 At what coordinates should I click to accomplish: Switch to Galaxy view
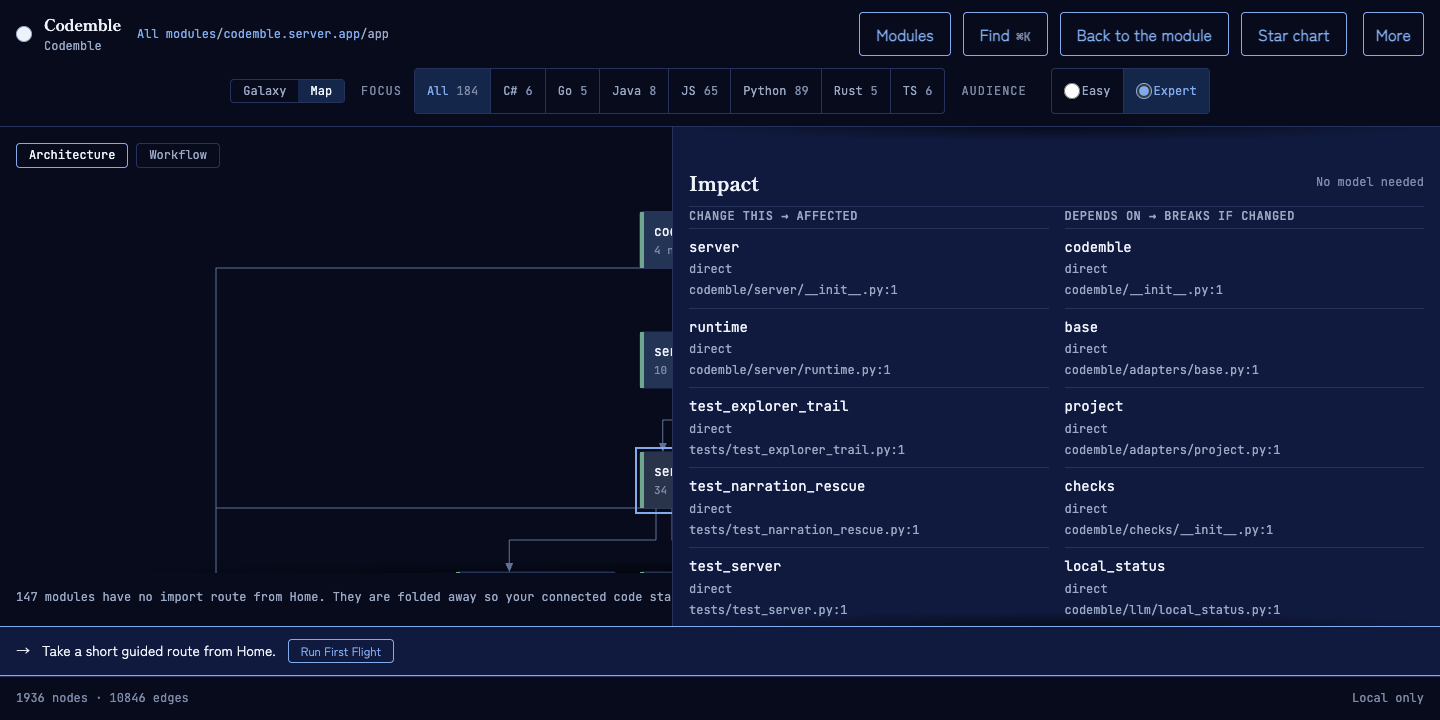coord(265,91)
